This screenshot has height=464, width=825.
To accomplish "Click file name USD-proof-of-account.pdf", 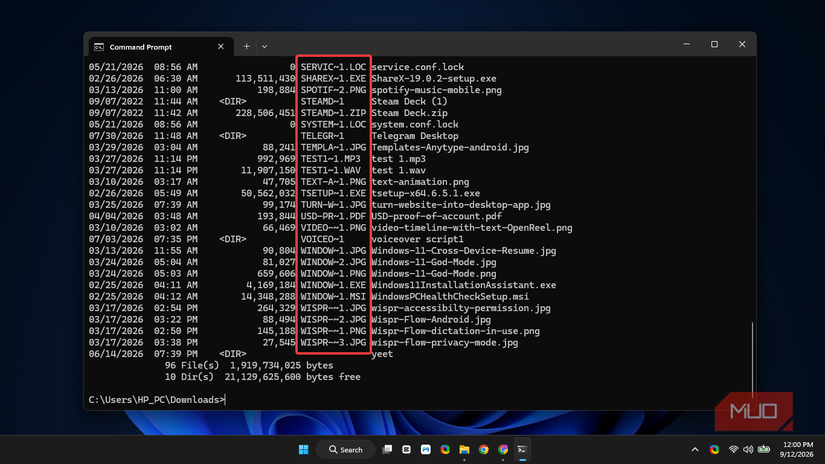I will (437, 216).
